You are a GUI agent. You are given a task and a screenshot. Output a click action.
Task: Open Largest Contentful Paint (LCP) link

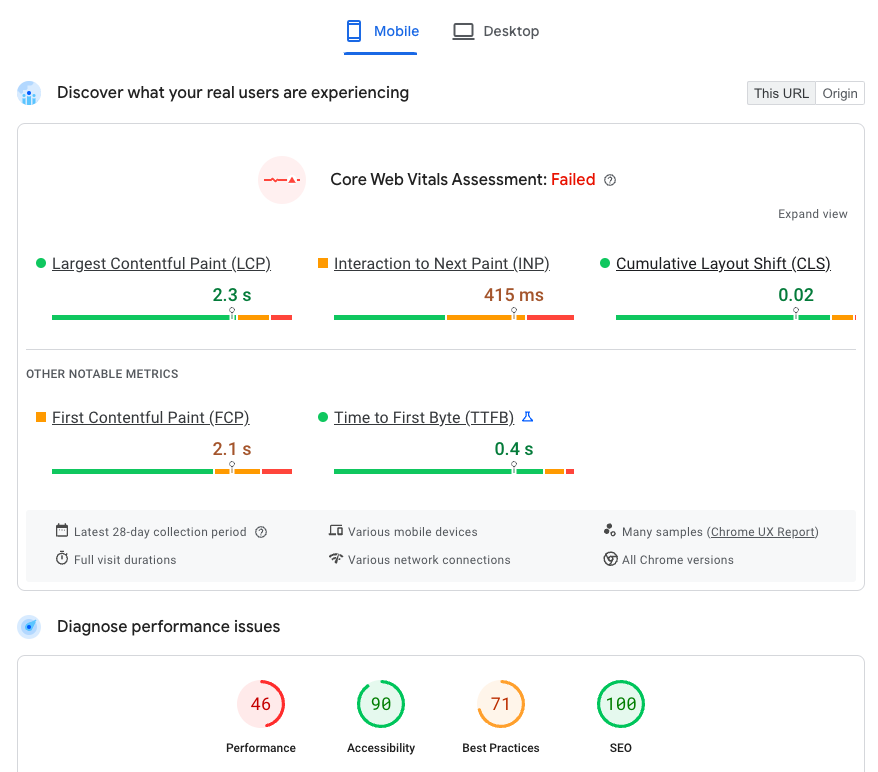point(161,263)
